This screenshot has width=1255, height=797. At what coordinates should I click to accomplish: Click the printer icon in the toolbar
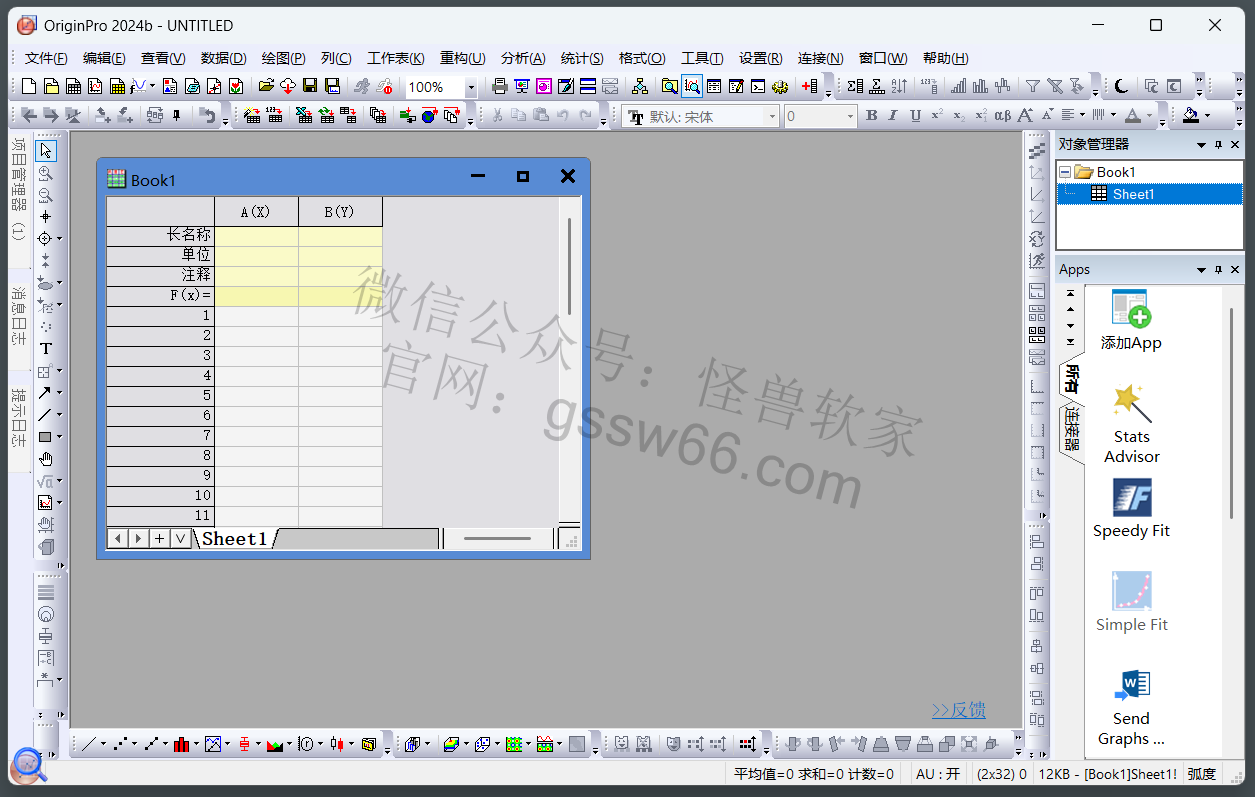coord(500,87)
